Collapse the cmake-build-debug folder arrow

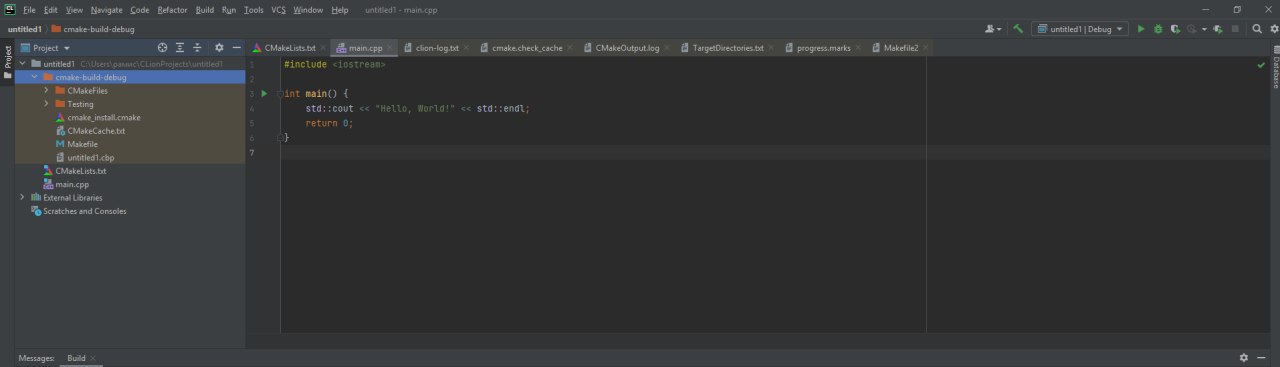coord(34,77)
